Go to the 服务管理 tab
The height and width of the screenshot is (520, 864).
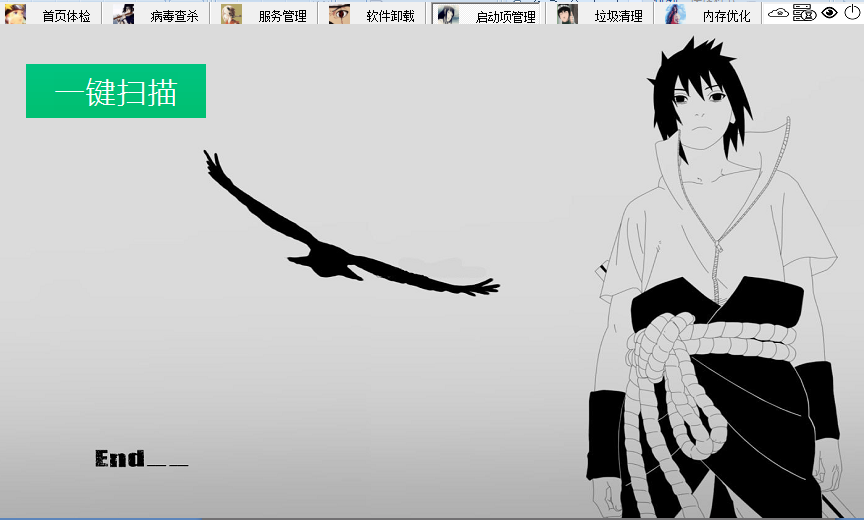point(264,14)
